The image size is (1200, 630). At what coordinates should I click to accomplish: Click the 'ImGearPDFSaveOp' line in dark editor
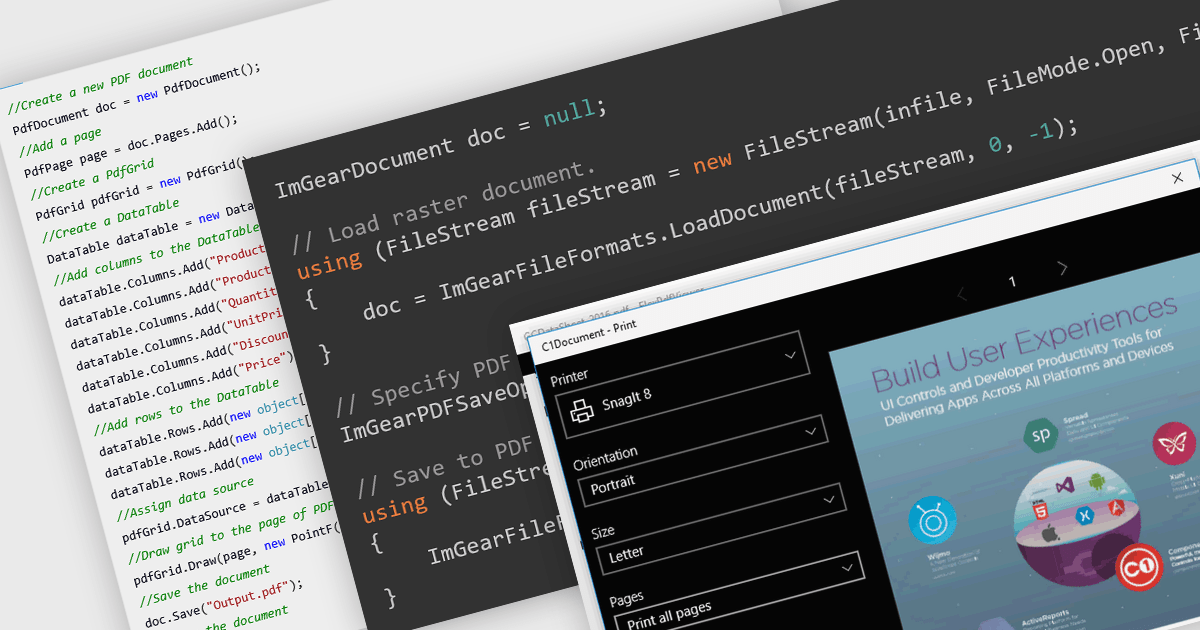click(x=437, y=411)
